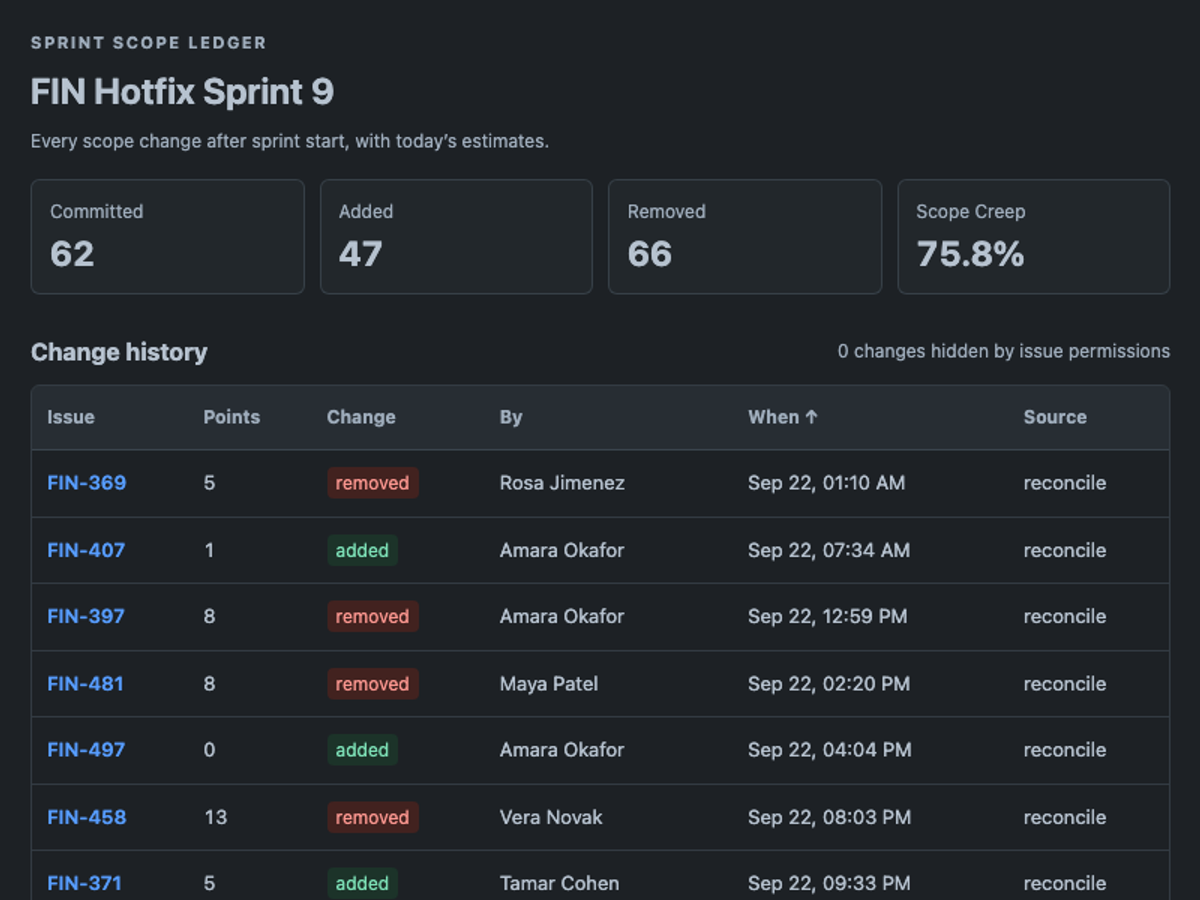The height and width of the screenshot is (900, 1200).
Task: Select the Committed 62 stat card
Action: click(x=167, y=237)
